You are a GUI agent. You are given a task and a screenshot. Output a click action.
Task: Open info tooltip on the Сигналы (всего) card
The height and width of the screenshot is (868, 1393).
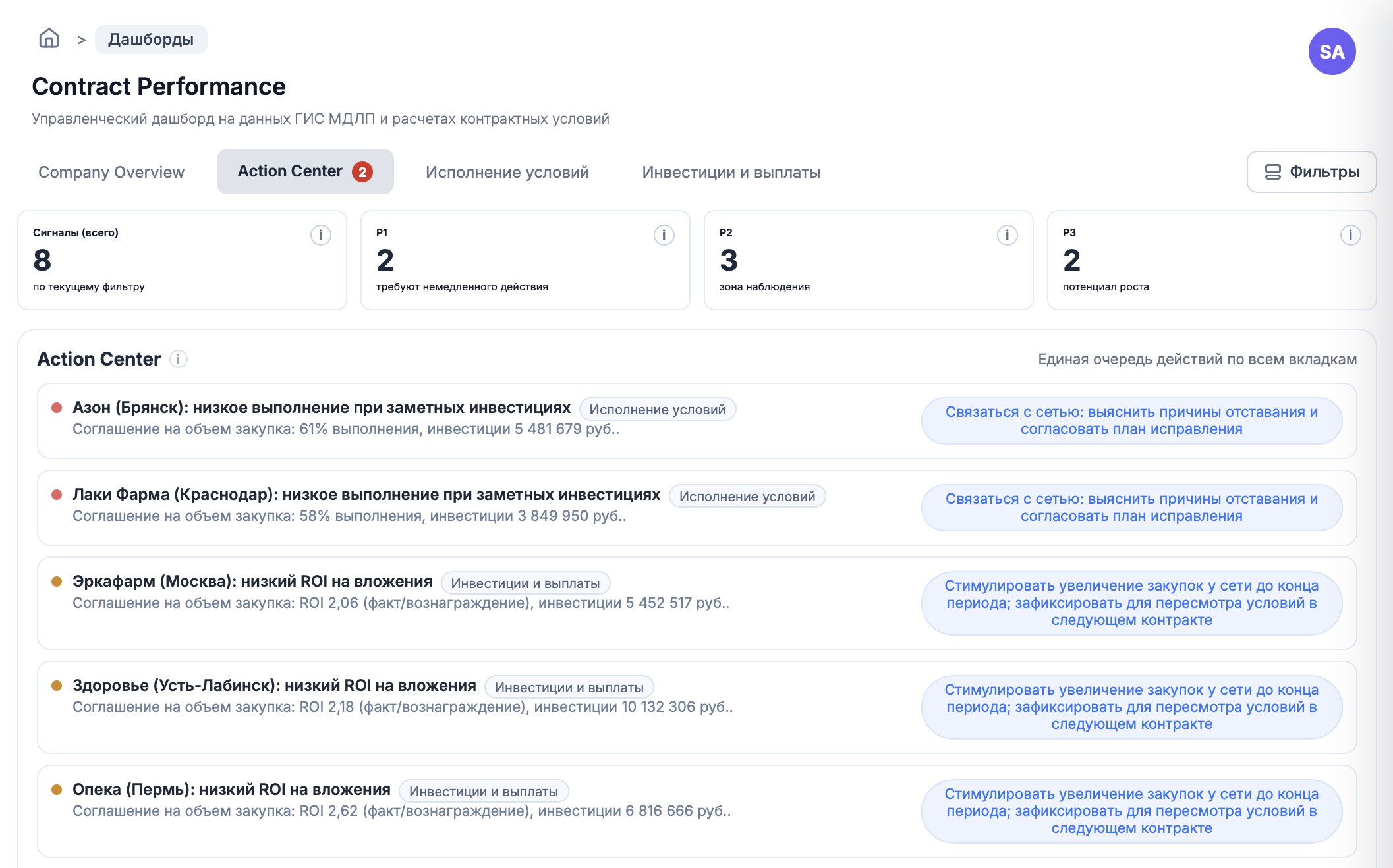(321, 234)
